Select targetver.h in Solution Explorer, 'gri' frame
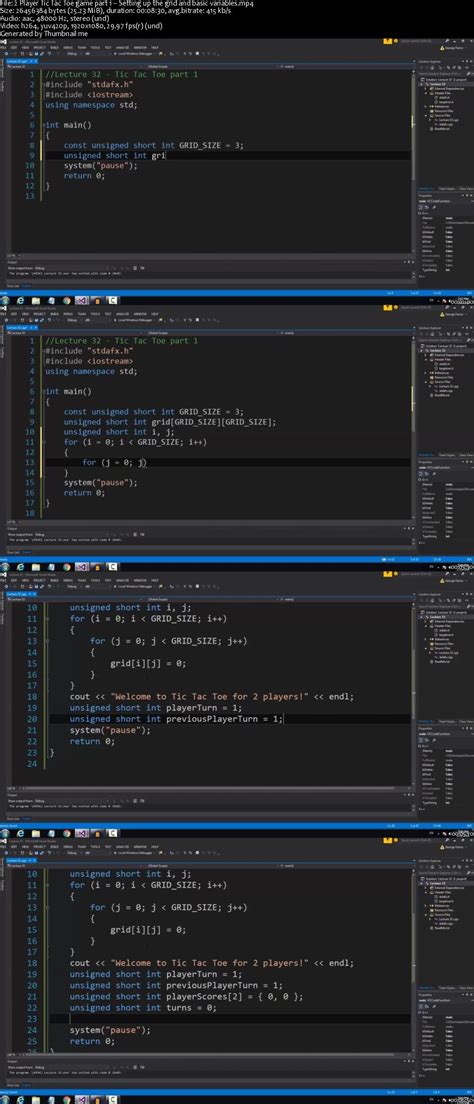 [x=445, y=102]
